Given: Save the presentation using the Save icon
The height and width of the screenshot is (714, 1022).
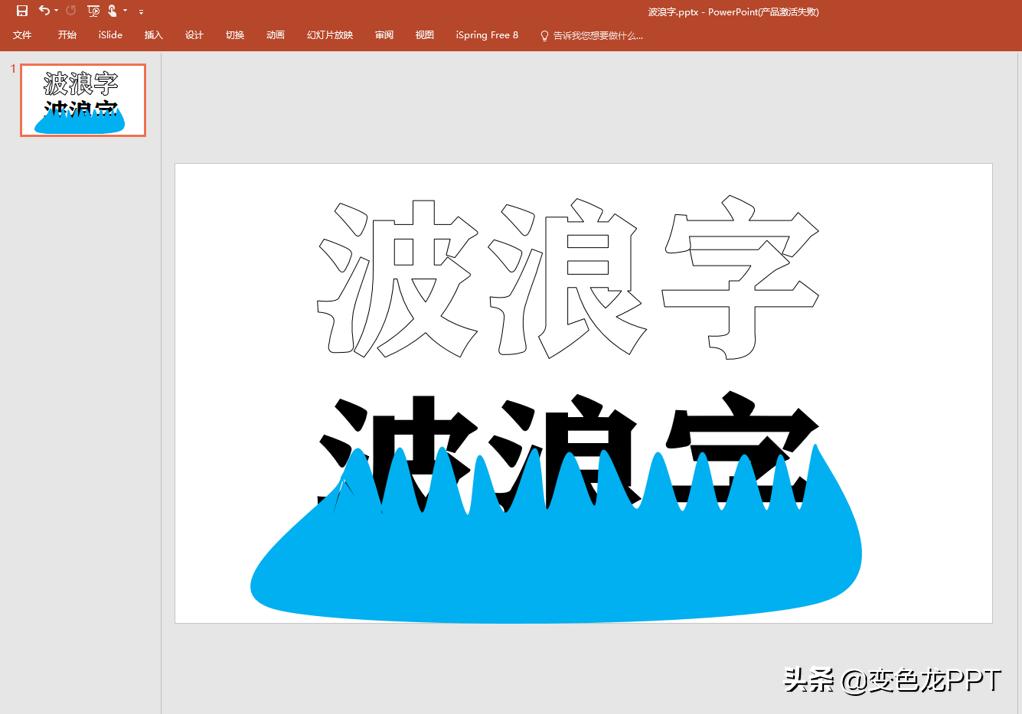Looking at the screenshot, I should click(23, 11).
